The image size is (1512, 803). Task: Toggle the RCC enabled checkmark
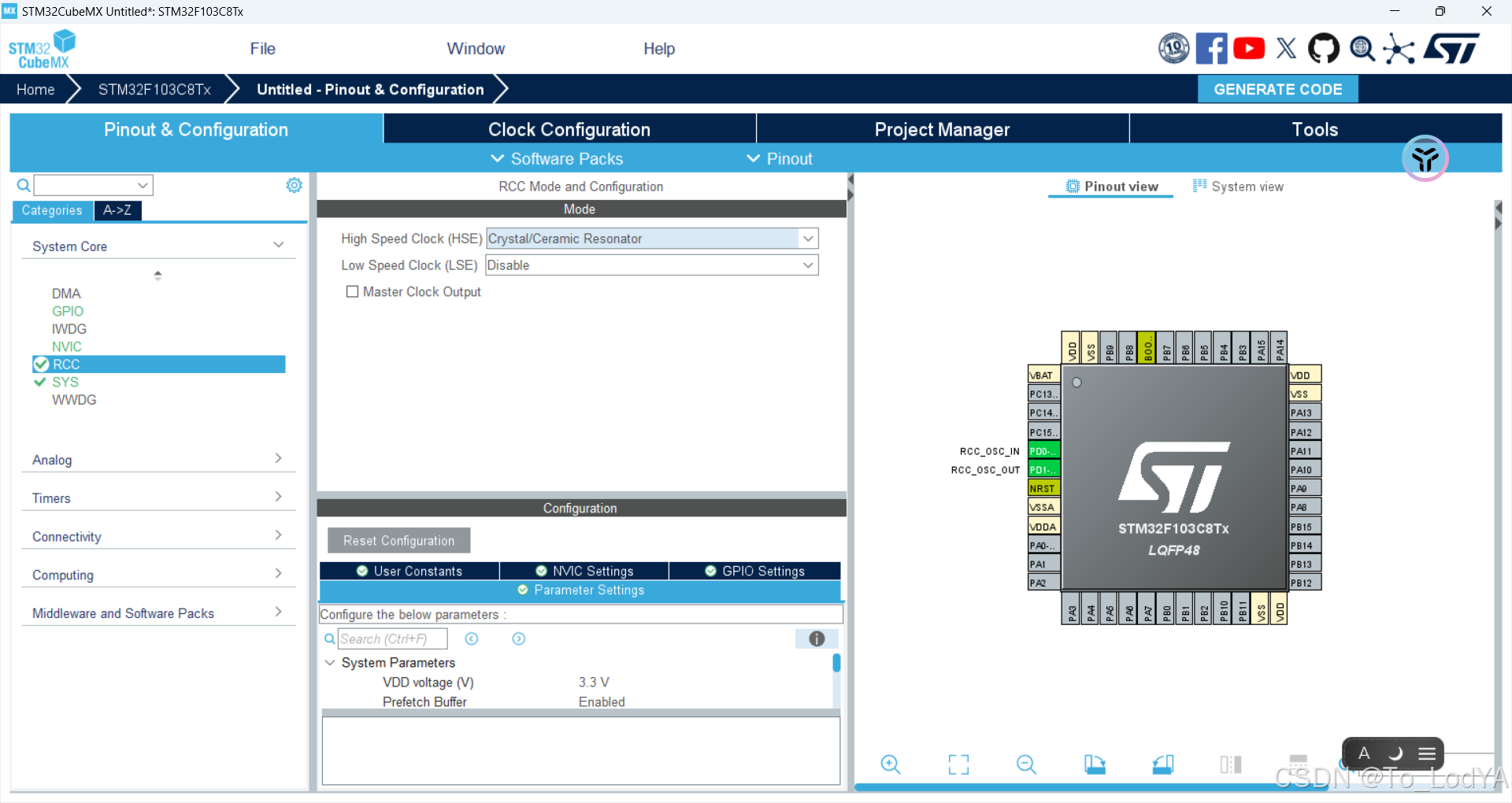[42, 364]
